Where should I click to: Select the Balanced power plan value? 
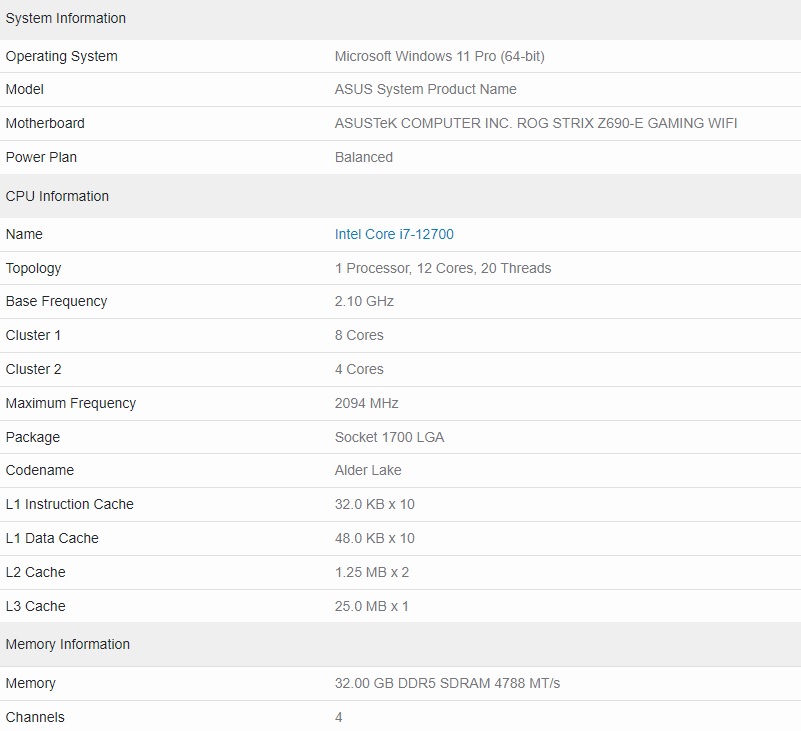click(x=364, y=157)
